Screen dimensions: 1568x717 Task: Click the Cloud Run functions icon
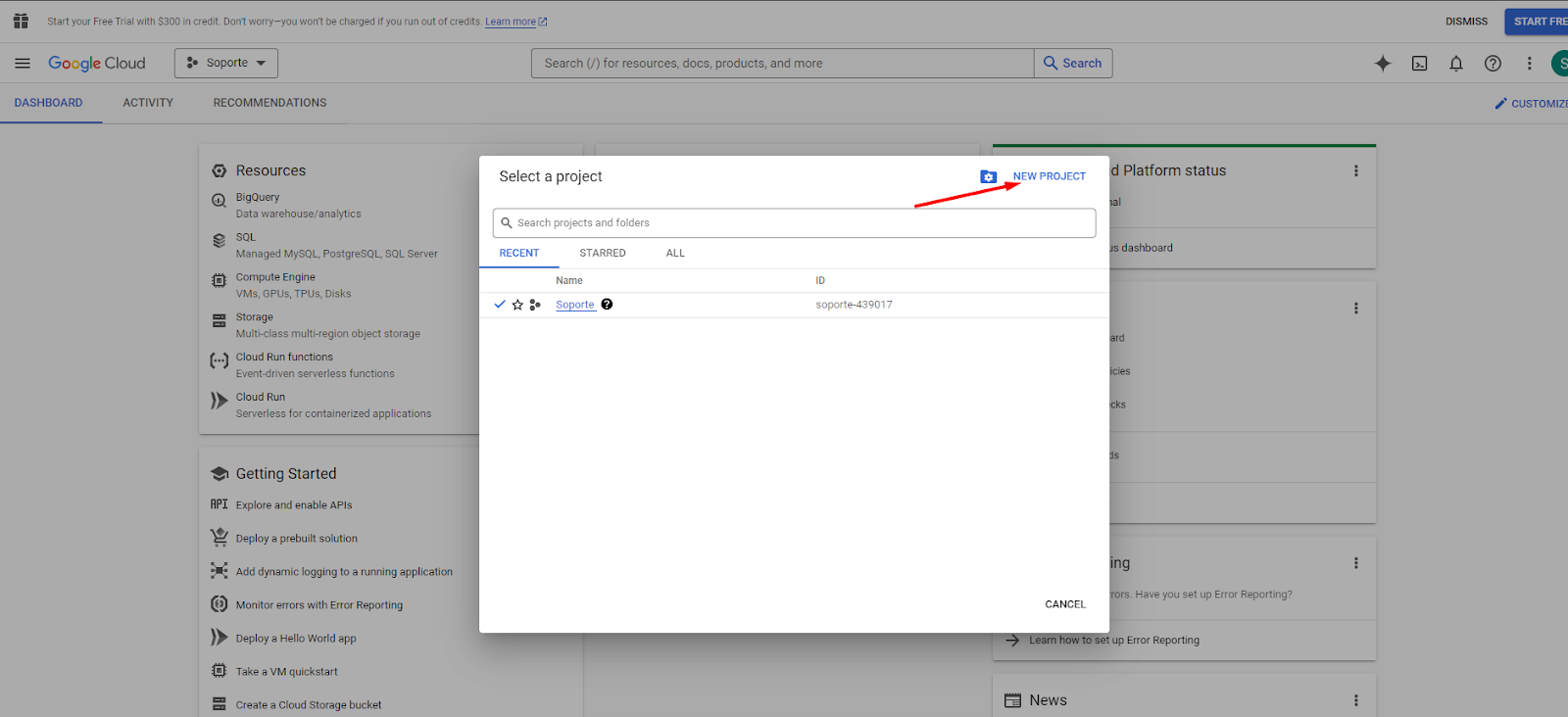point(220,360)
